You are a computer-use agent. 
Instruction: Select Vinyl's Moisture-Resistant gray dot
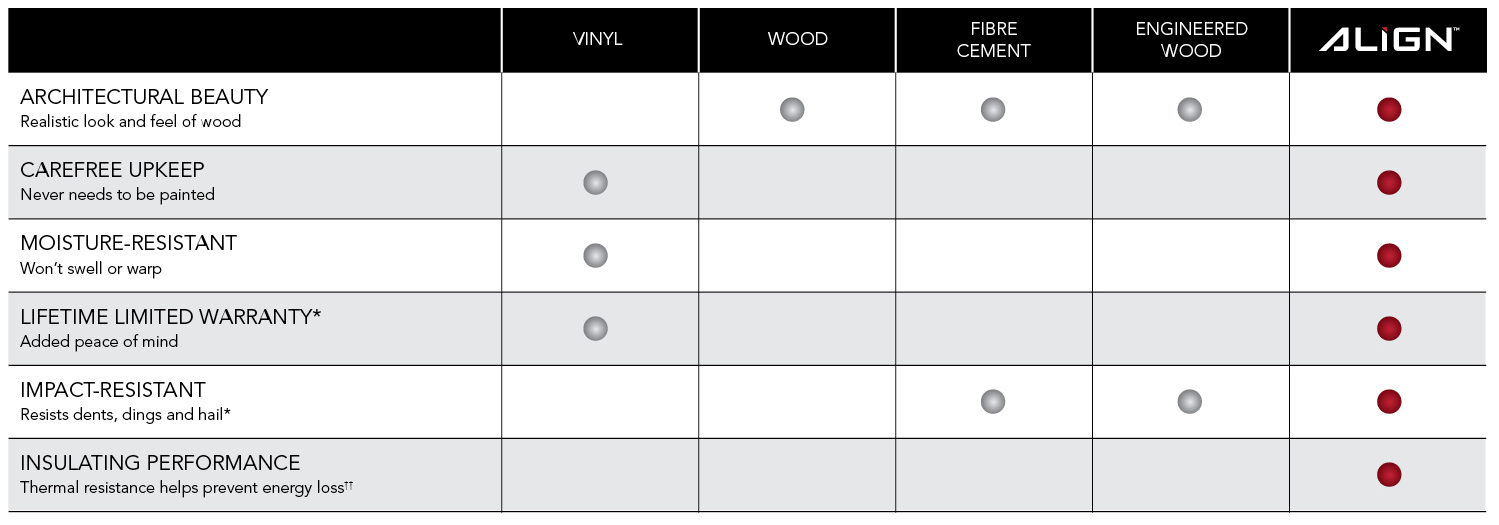595,255
